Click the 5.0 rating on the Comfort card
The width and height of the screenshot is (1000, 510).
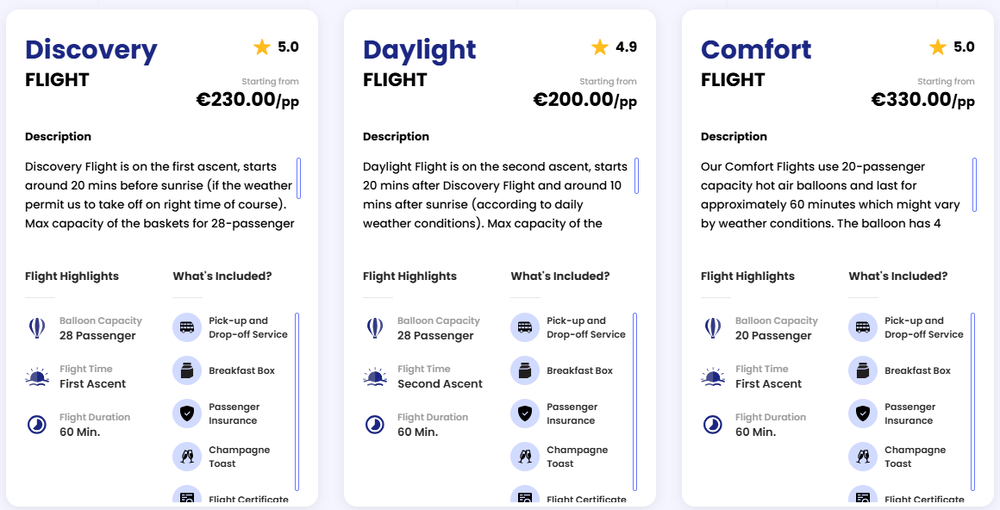[964, 47]
